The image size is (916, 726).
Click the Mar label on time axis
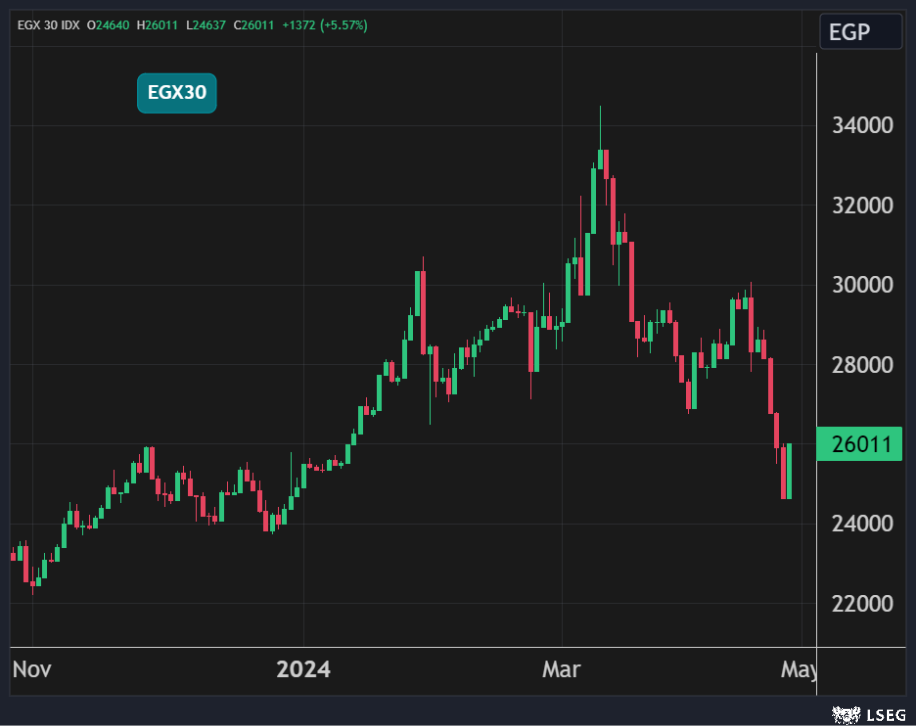(561, 669)
